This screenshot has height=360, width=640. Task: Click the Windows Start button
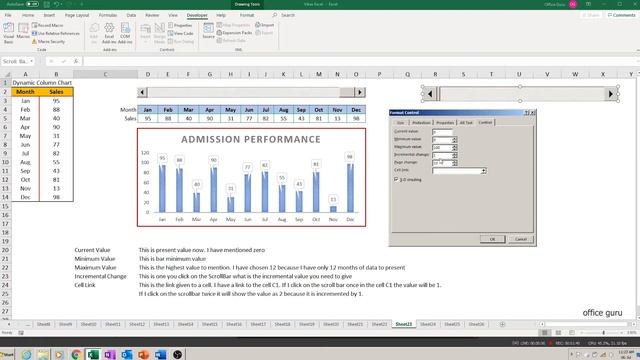pos(7,354)
